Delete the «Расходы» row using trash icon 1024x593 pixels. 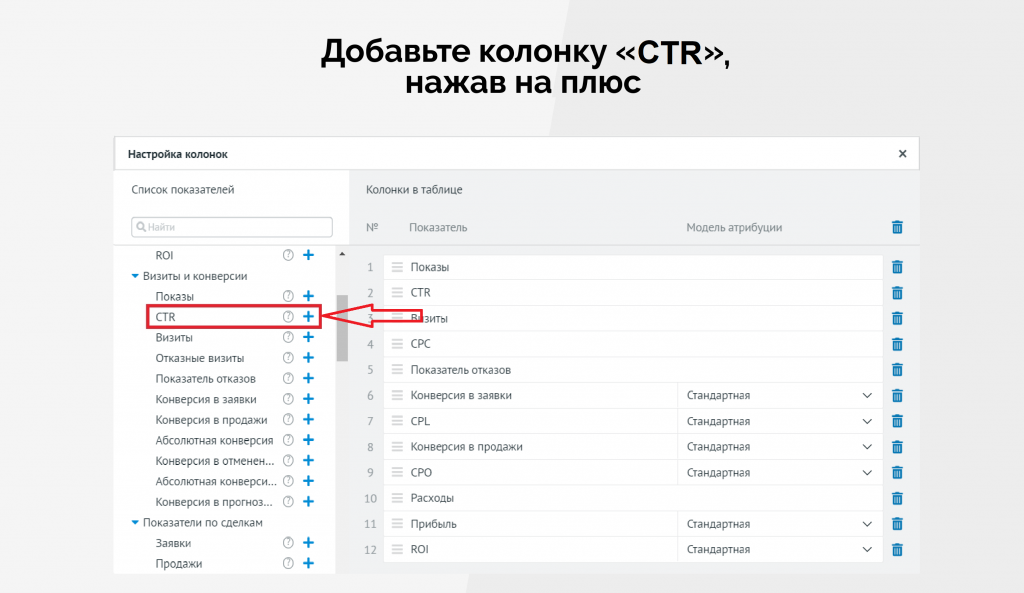click(x=897, y=497)
